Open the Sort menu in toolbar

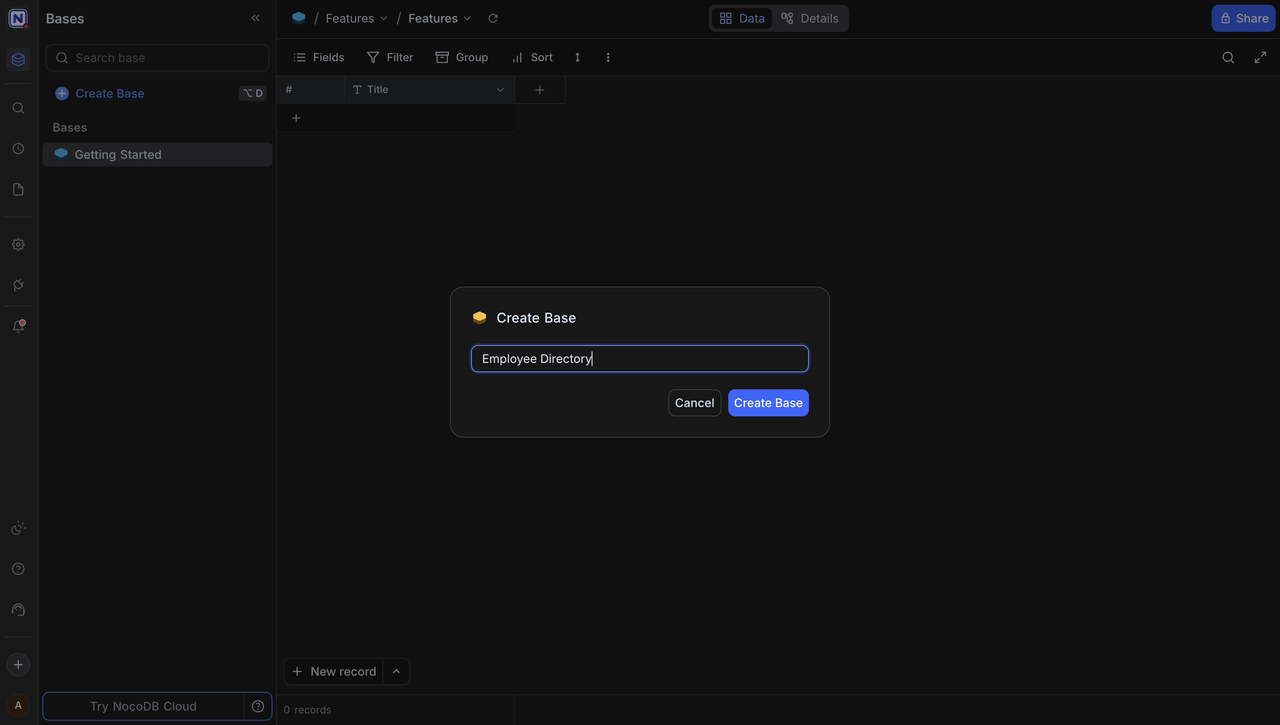coord(533,57)
